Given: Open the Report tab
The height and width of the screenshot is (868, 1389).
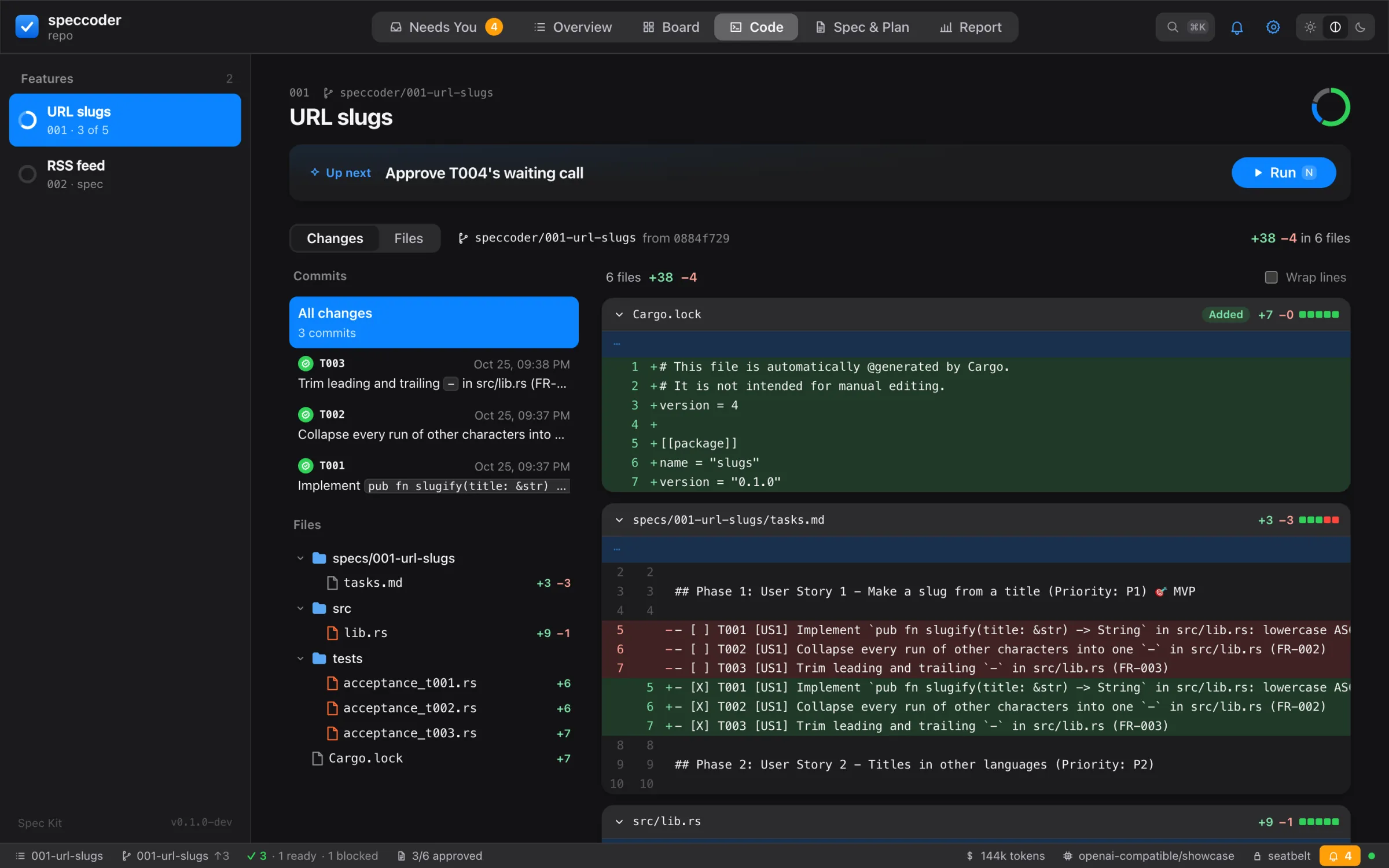Looking at the screenshot, I should [x=971, y=27].
